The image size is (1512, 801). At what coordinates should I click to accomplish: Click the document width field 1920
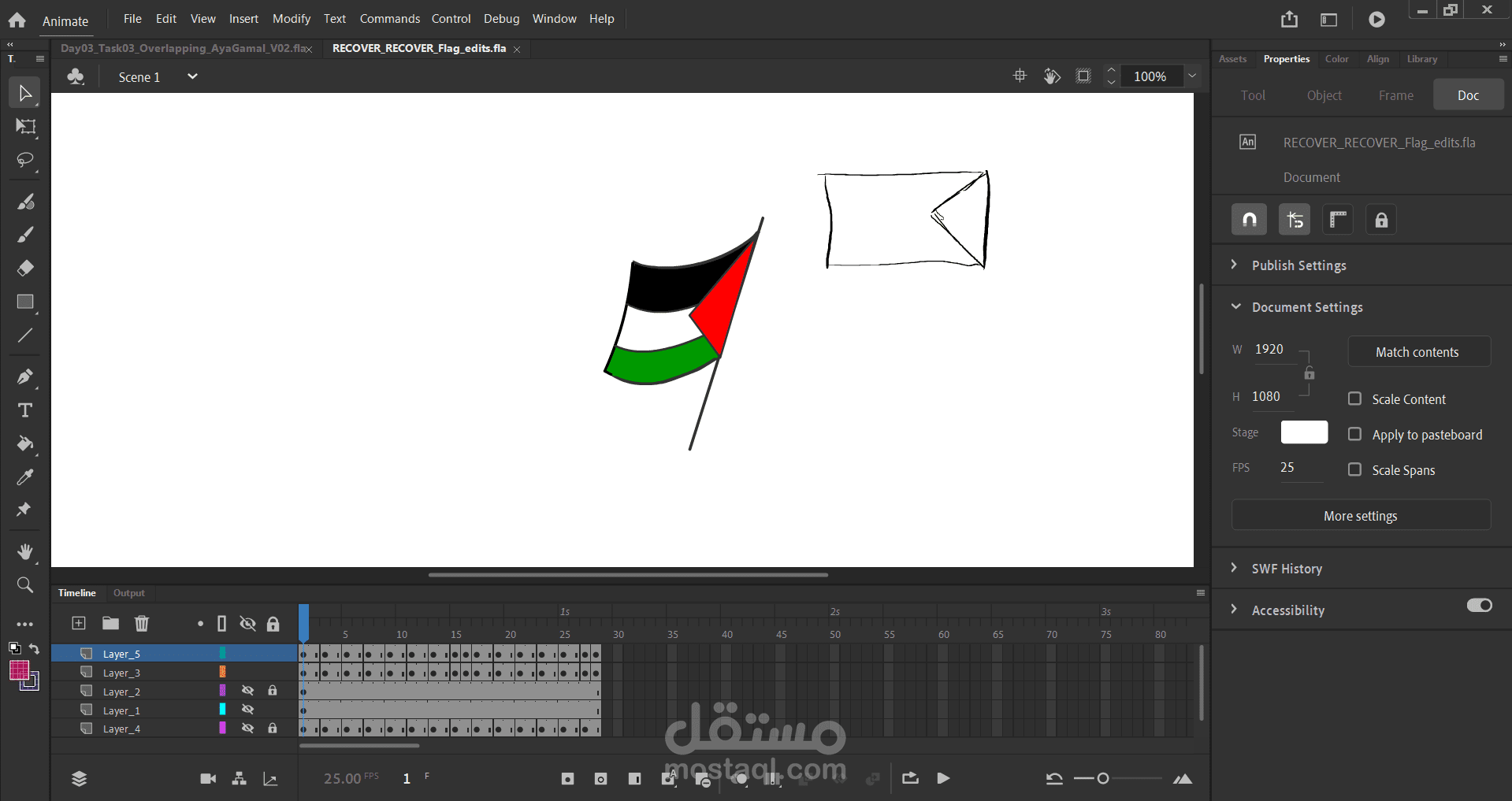click(x=1271, y=350)
